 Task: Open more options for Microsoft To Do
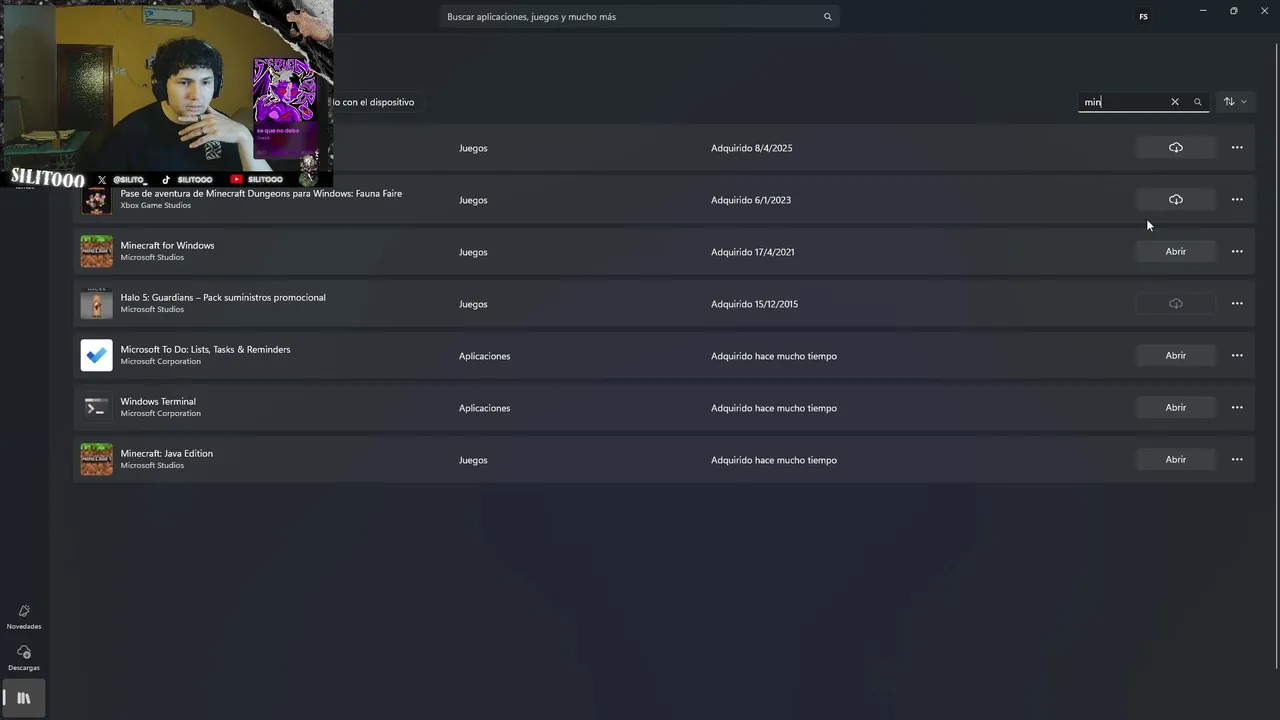click(1237, 356)
